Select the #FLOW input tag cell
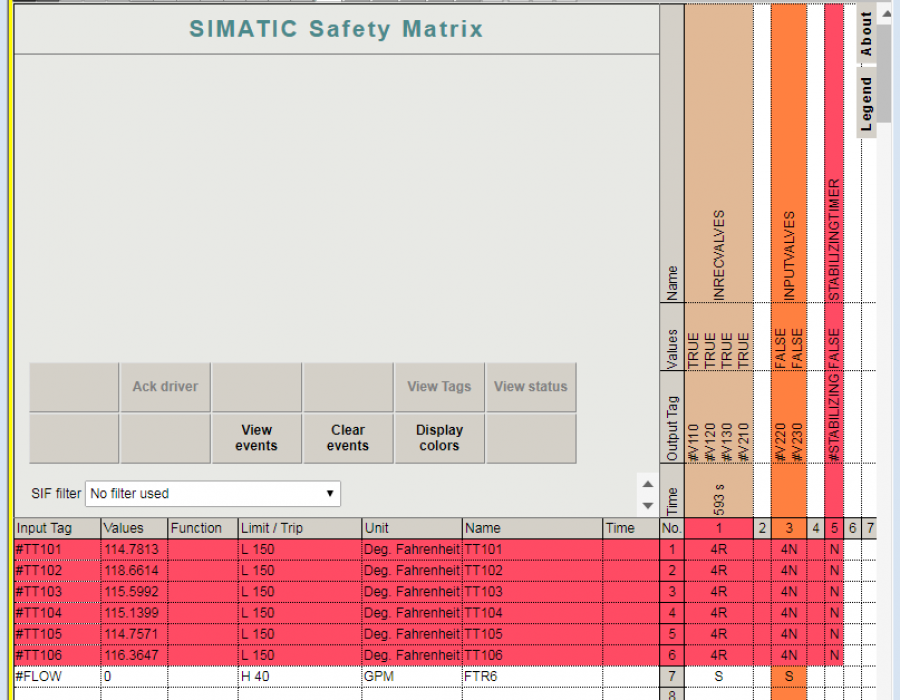 point(57,677)
